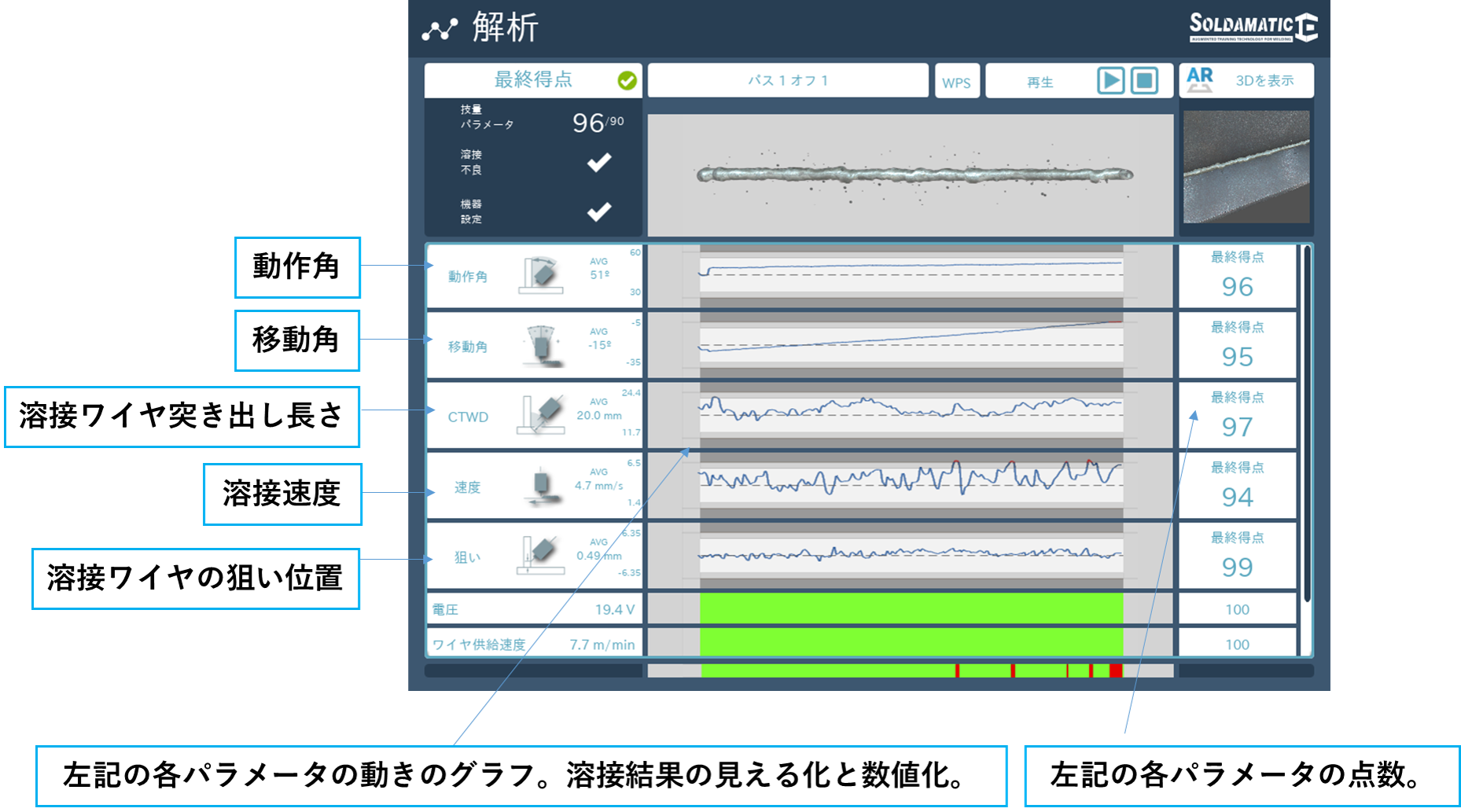Click the CTWD torch distance icon
The image size is (1461, 812).
[x=541, y=416]
